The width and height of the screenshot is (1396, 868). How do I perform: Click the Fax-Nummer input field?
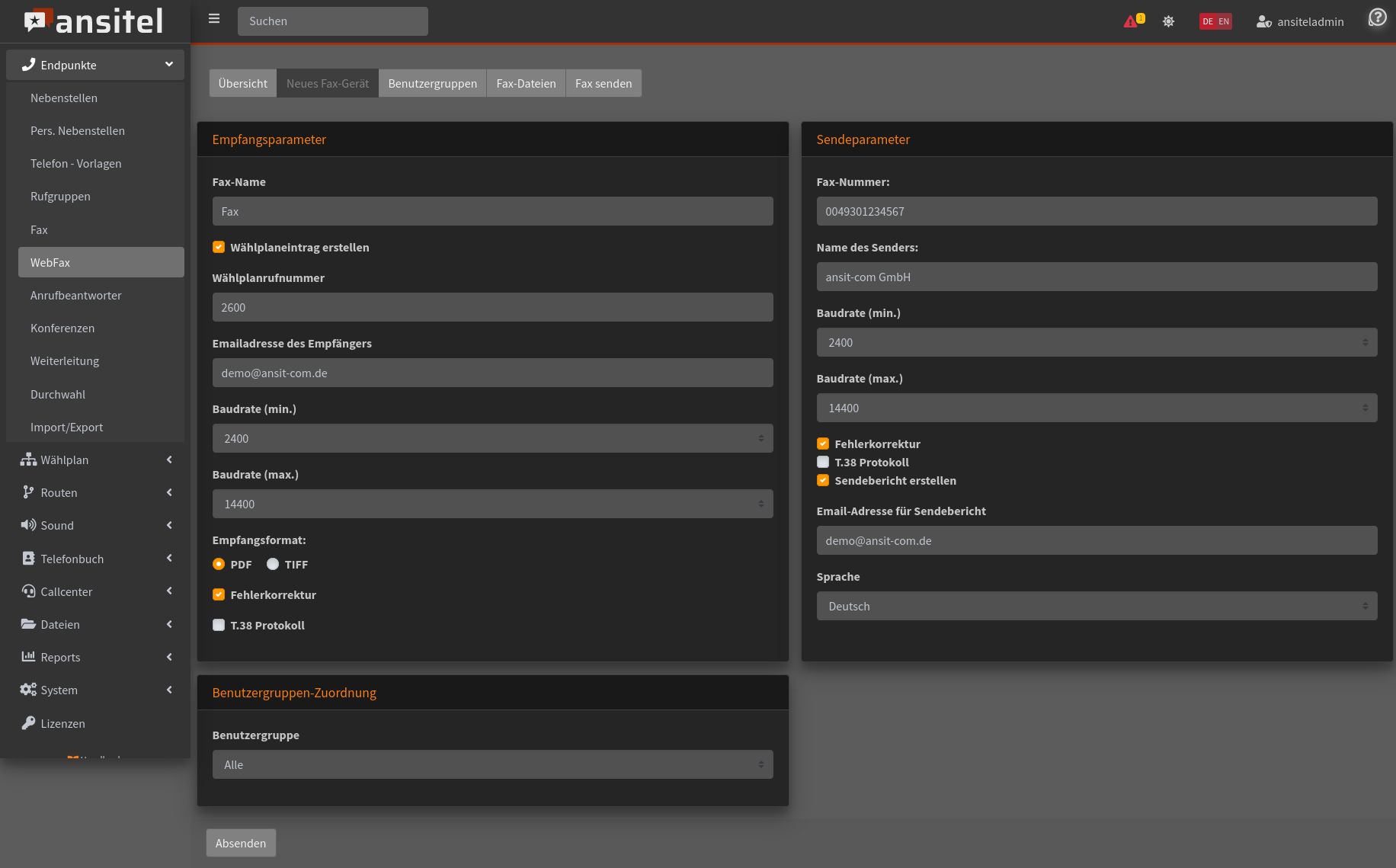click(x=1097, y=211)
